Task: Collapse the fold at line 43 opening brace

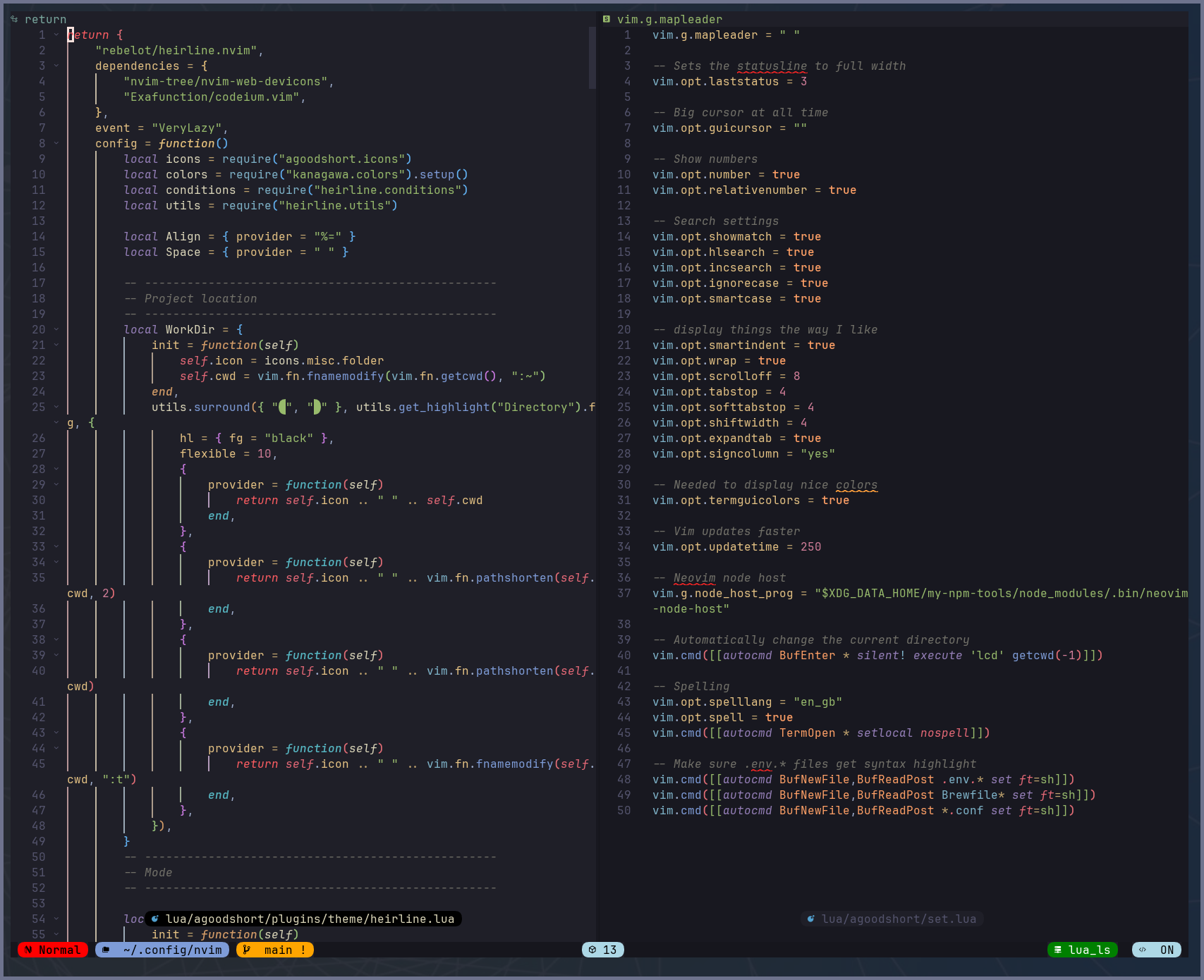Action: [56, 733]
